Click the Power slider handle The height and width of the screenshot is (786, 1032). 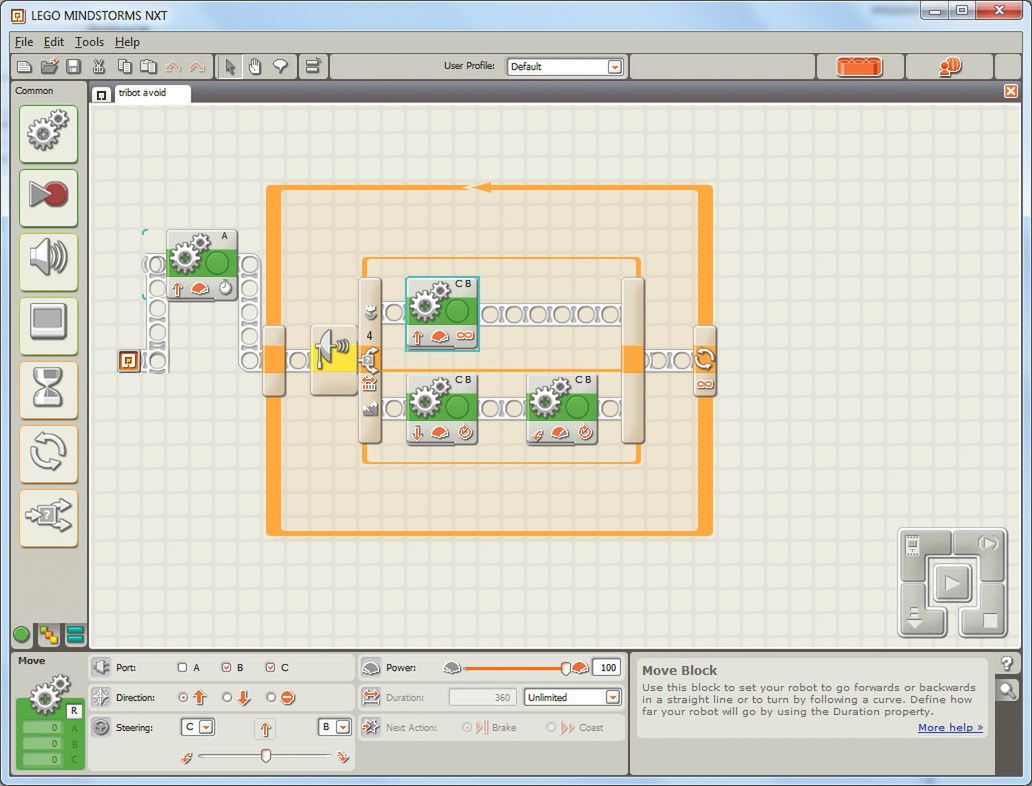pyautogui.click(x=566, y=667)
